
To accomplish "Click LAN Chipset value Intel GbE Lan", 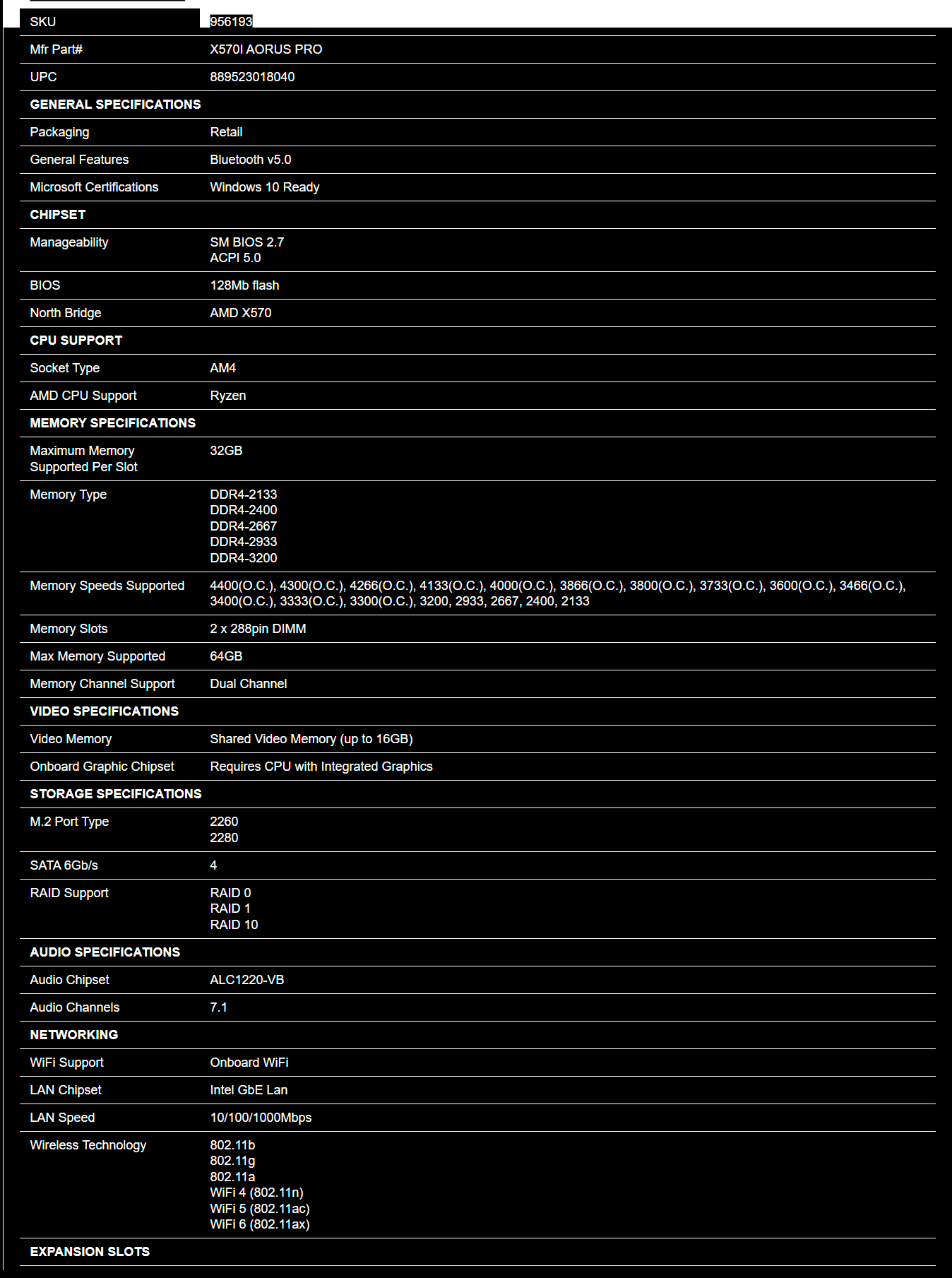I will tap(249, 1090).
